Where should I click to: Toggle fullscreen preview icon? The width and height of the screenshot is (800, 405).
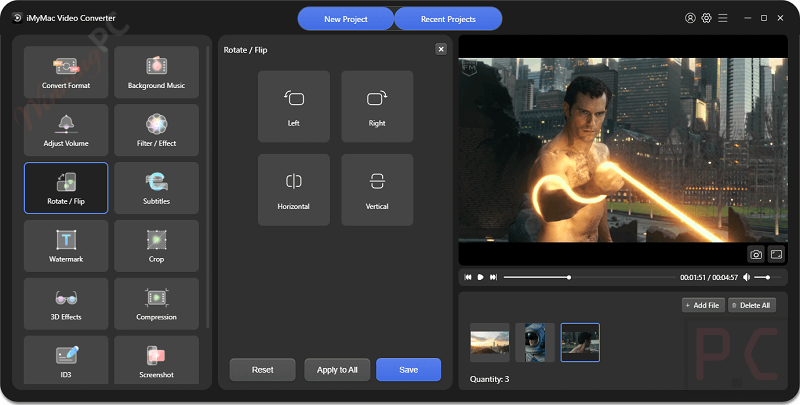click(777, 254)
